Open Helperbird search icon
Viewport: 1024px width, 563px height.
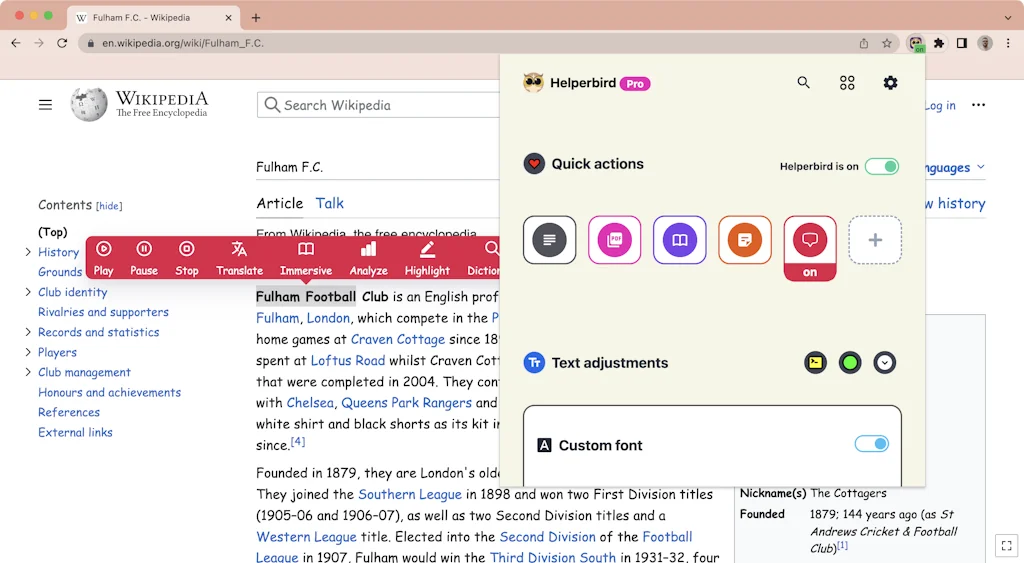(x=803, y=83)
